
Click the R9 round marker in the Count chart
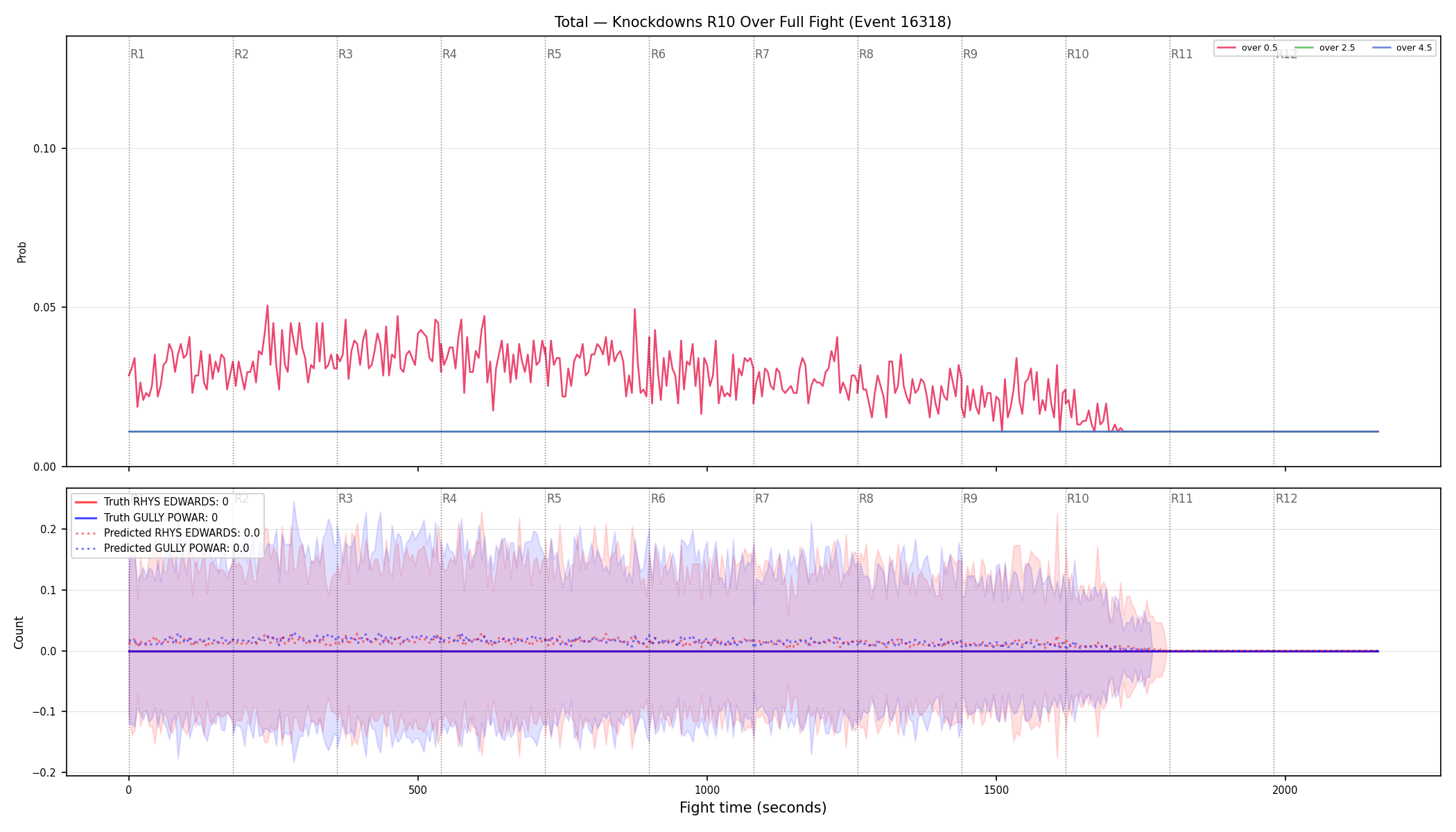[970, 499]
